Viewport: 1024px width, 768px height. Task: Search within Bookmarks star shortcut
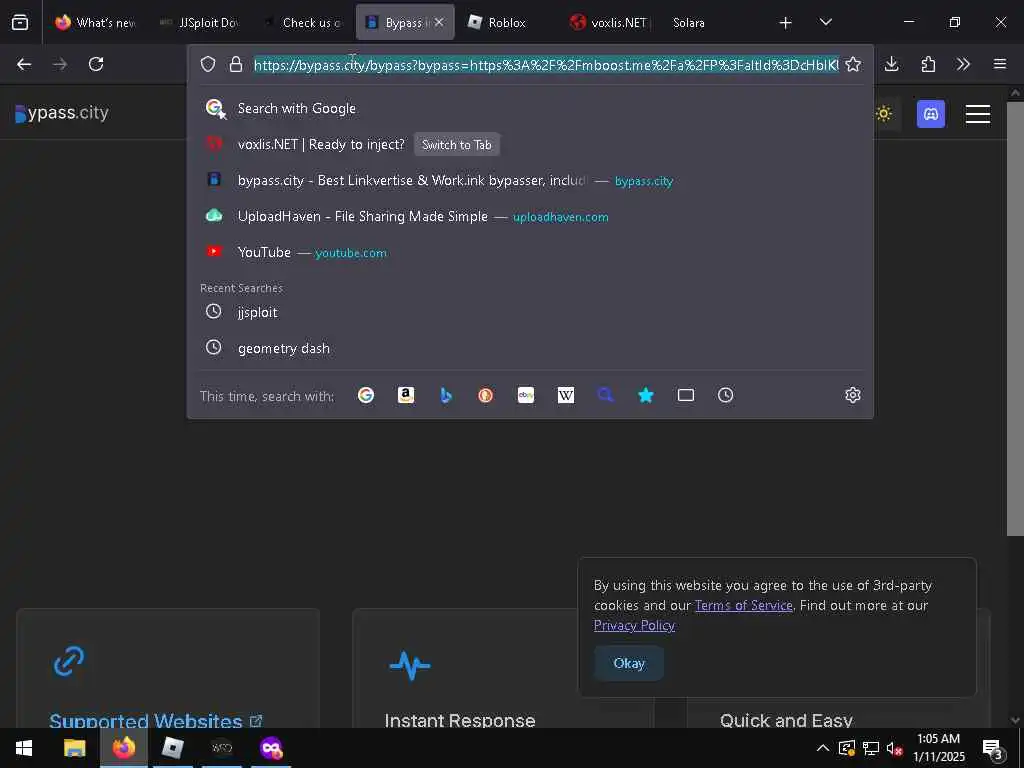click(646, 395)
